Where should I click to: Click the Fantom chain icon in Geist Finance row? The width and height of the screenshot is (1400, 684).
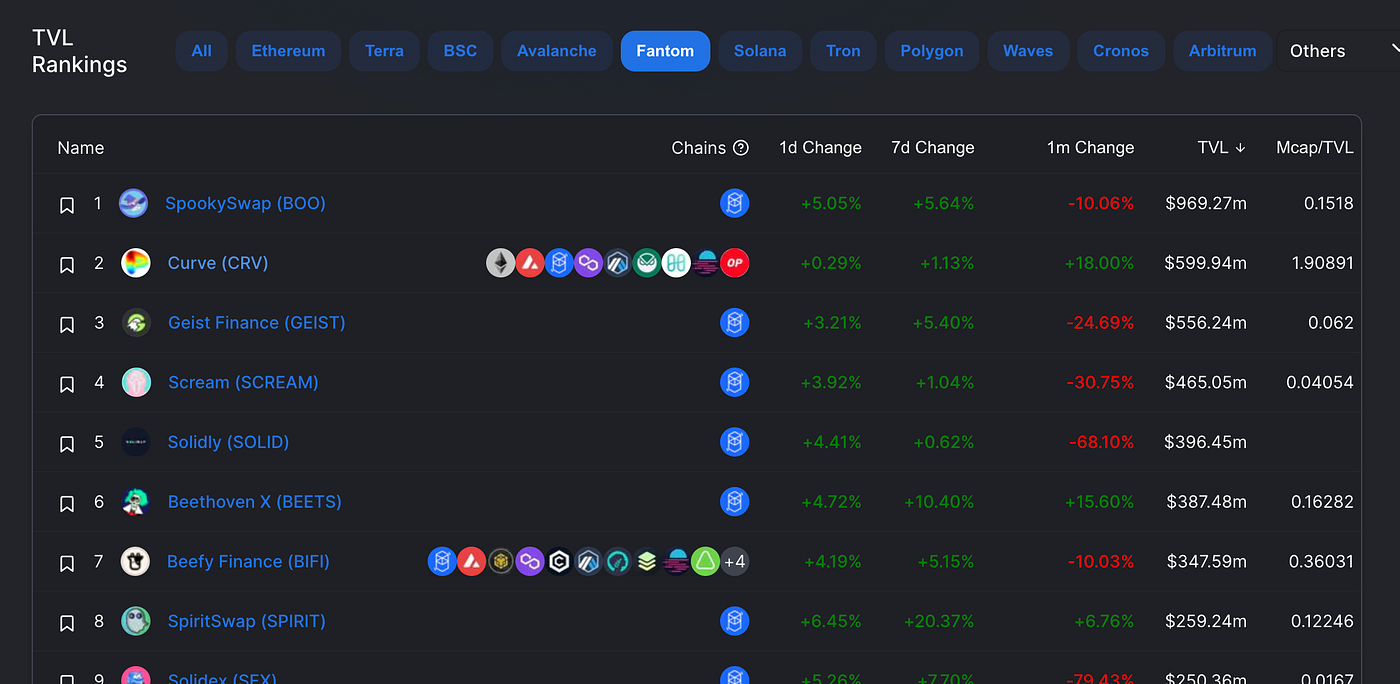tap(735, 323)
